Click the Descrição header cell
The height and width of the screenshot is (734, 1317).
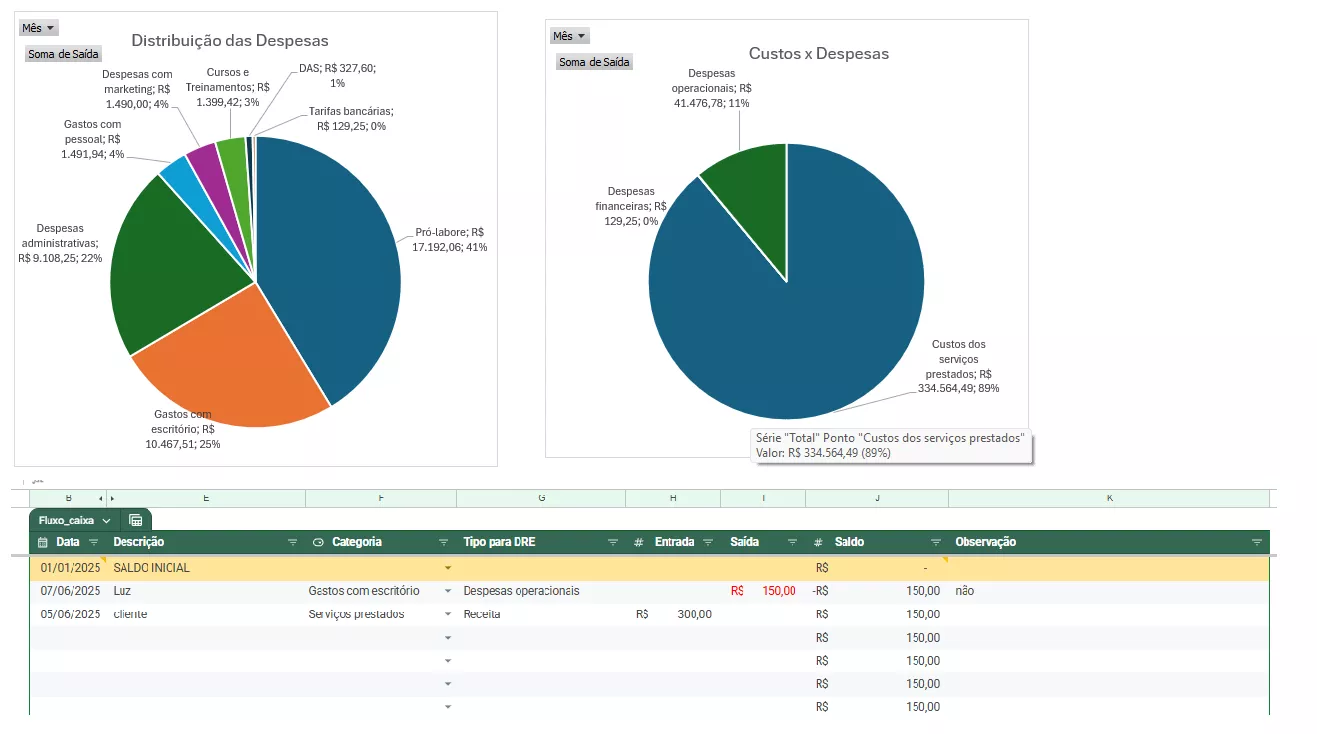coord(206,542)
